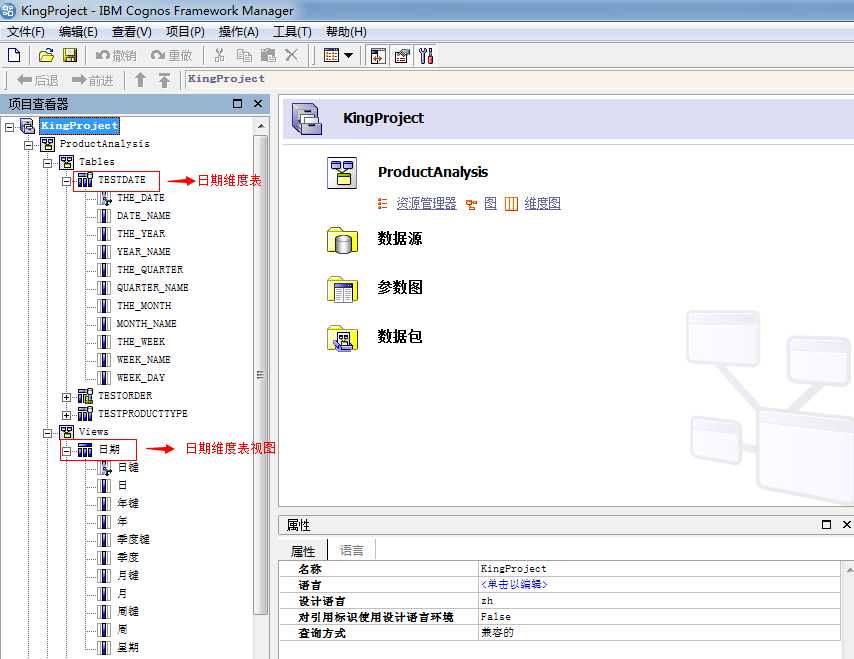
Task: Click the project viewer panel toolbar icon
Action: tap(378, 56)
